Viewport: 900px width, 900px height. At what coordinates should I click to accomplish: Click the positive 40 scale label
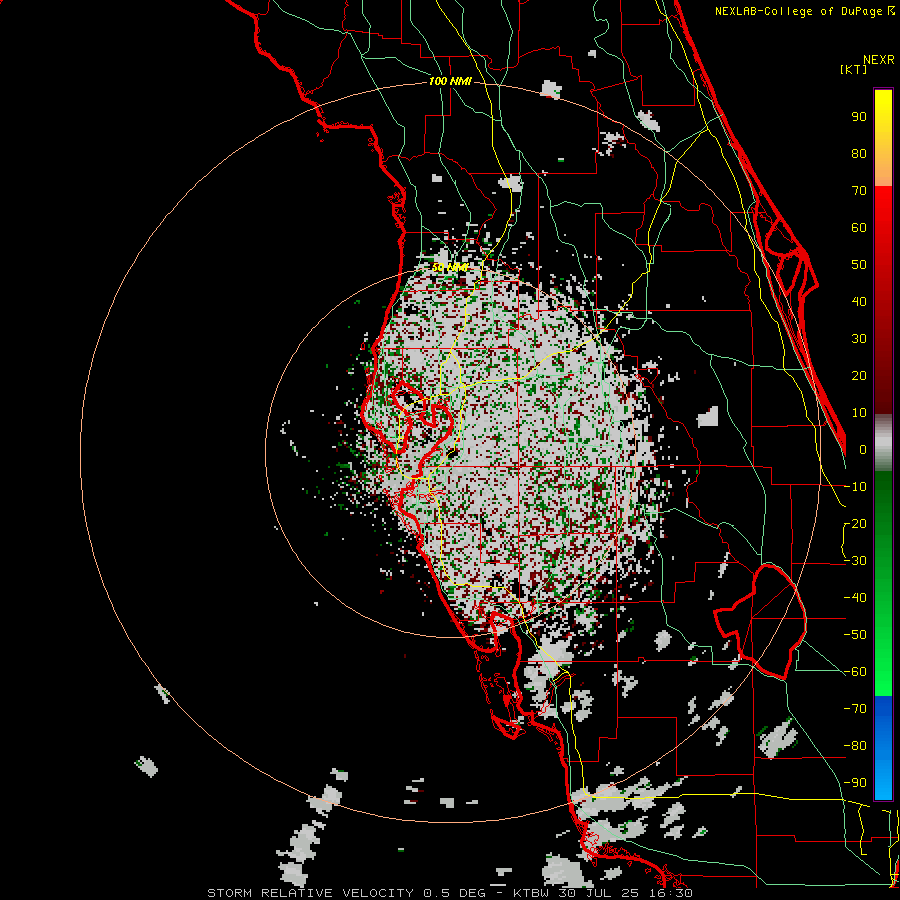coord(859,301)
